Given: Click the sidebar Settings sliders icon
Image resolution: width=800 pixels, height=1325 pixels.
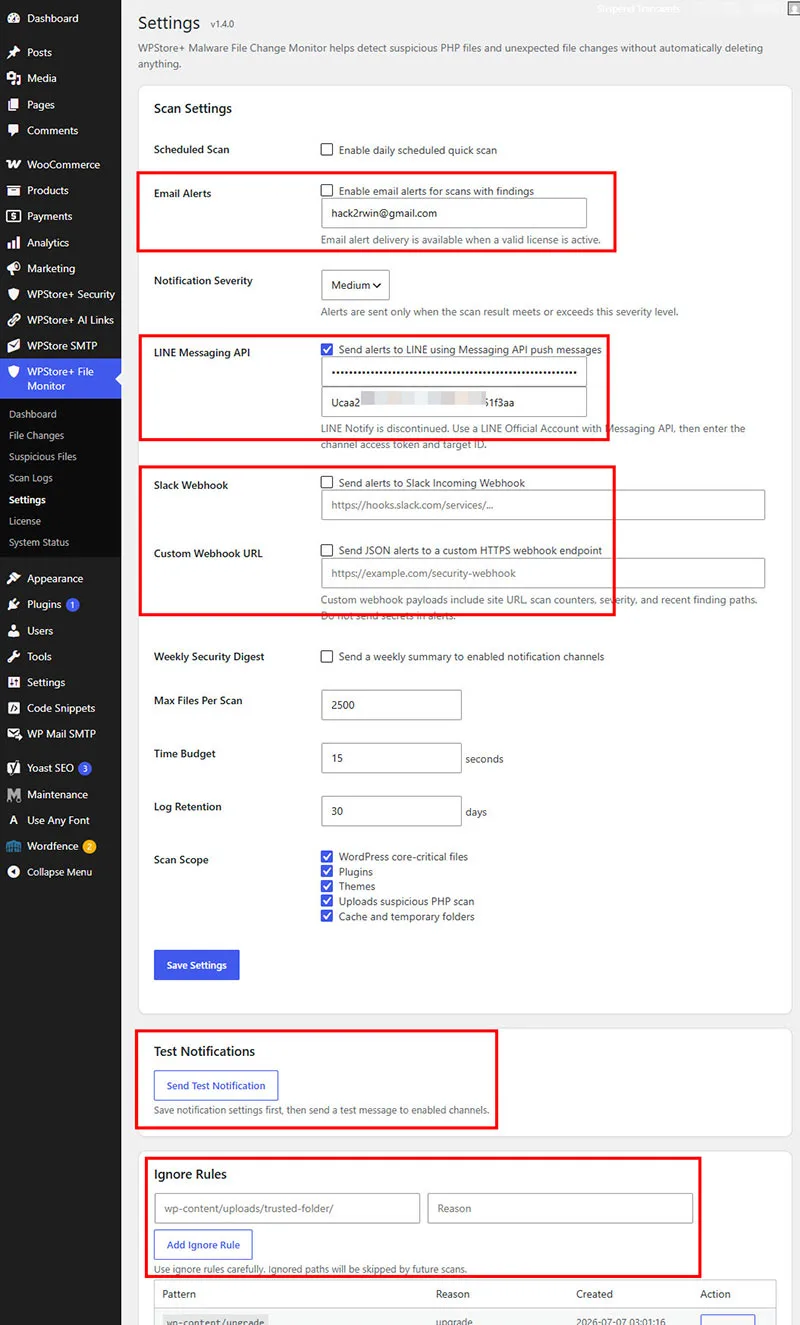Looking at the screenshot, I should 13,682.
